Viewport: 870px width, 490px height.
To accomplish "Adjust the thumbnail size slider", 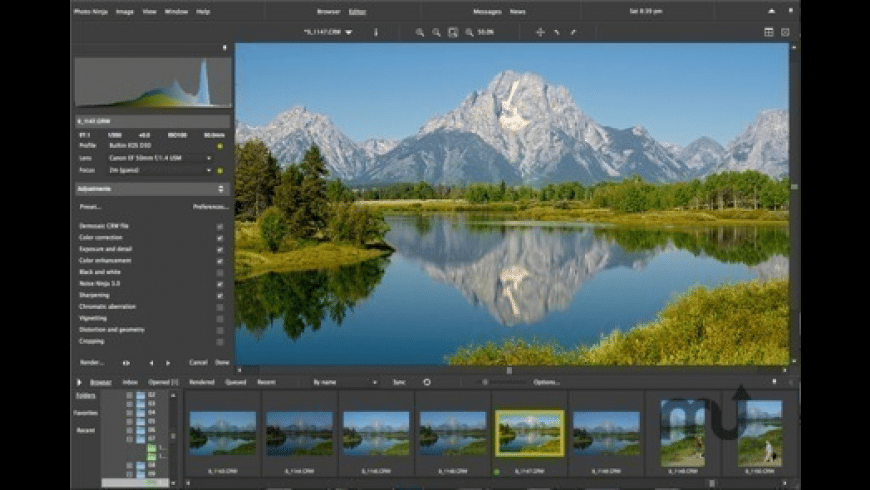I will (x=487, y=382).
